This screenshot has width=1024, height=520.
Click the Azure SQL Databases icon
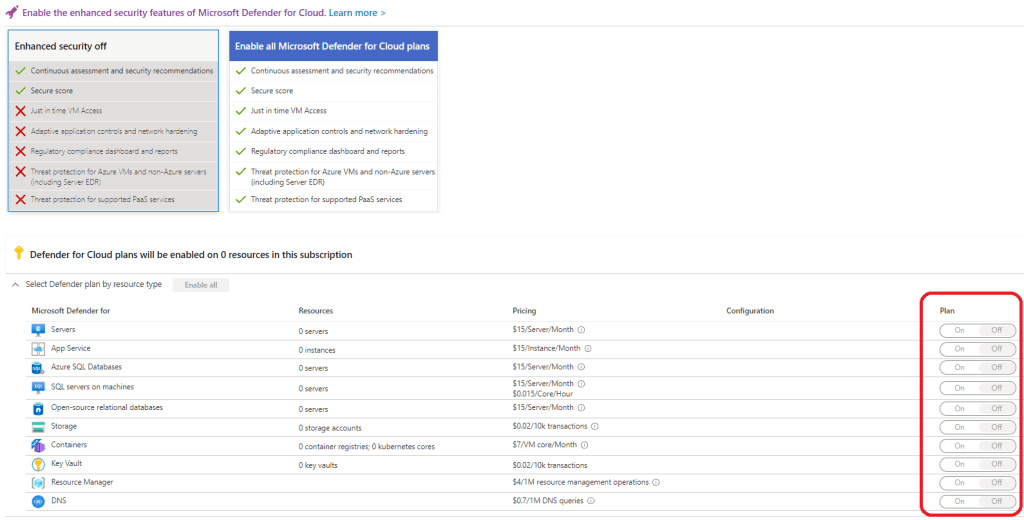[x=38, y=368]
